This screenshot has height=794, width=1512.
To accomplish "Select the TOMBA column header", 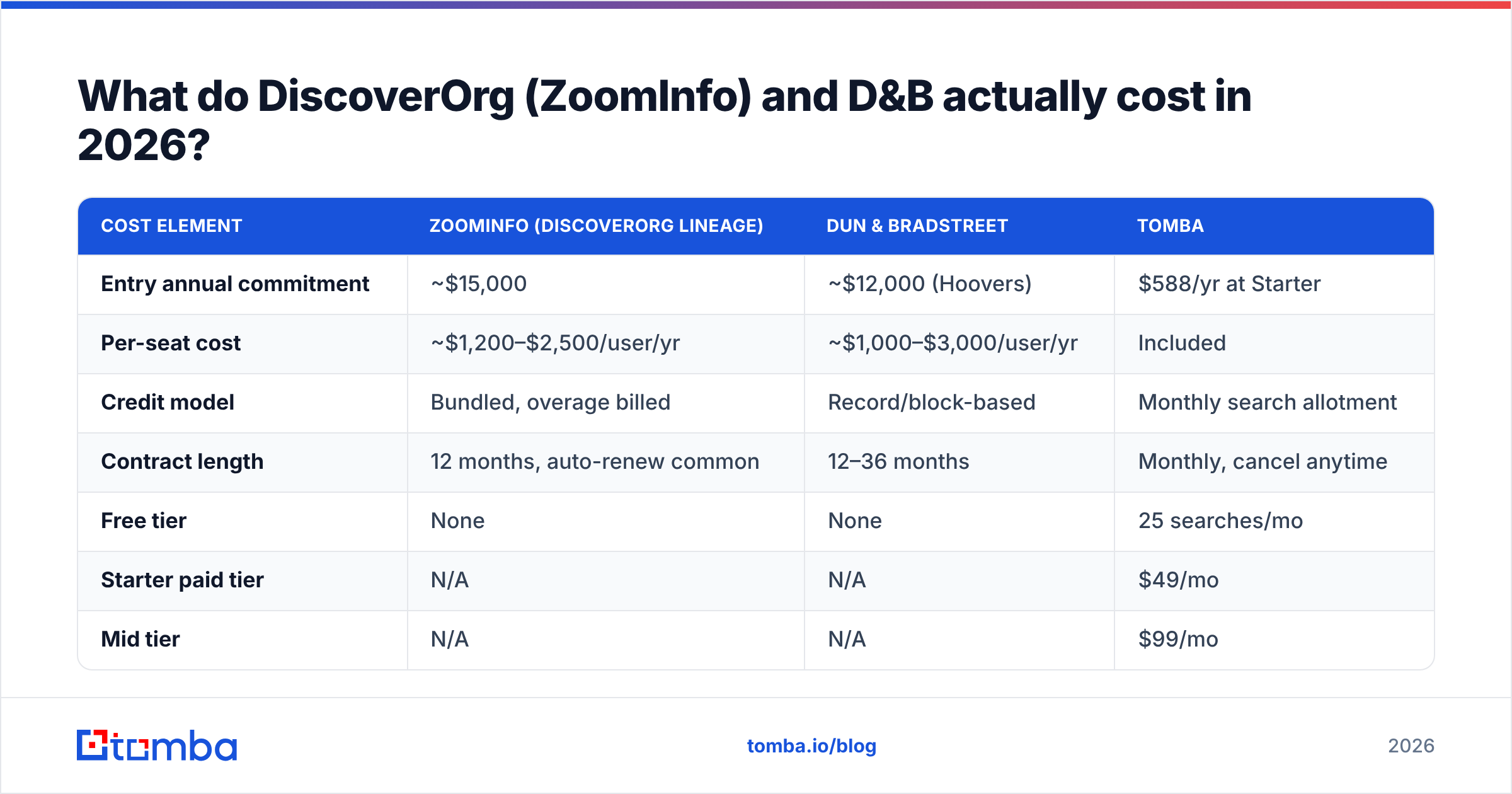I will [x=1171, y=226].
